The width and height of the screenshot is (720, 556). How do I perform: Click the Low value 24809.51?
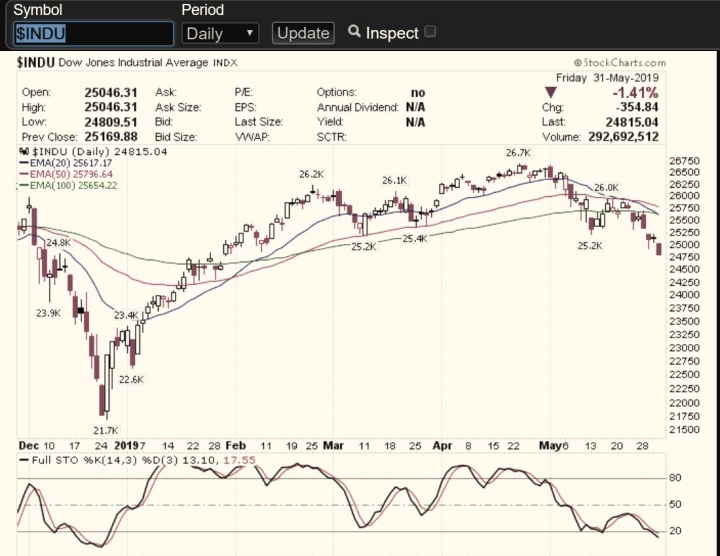tap(111, 123)
